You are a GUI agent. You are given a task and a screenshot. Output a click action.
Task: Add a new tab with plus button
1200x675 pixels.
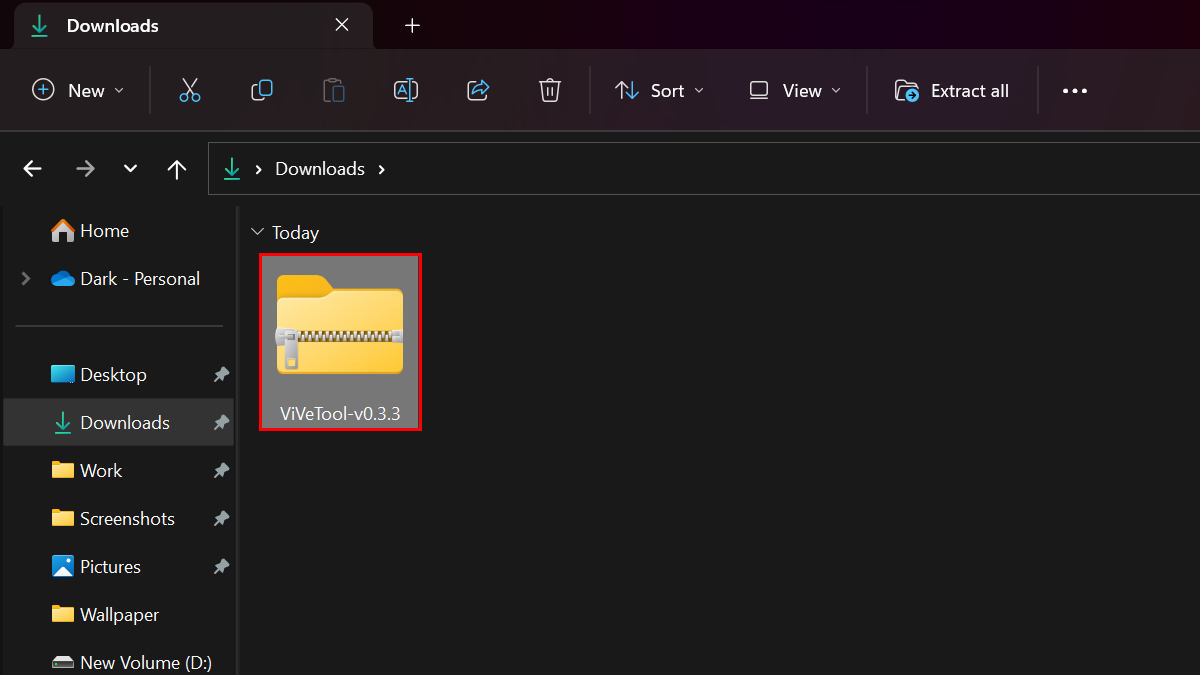[x=412, y=26]
